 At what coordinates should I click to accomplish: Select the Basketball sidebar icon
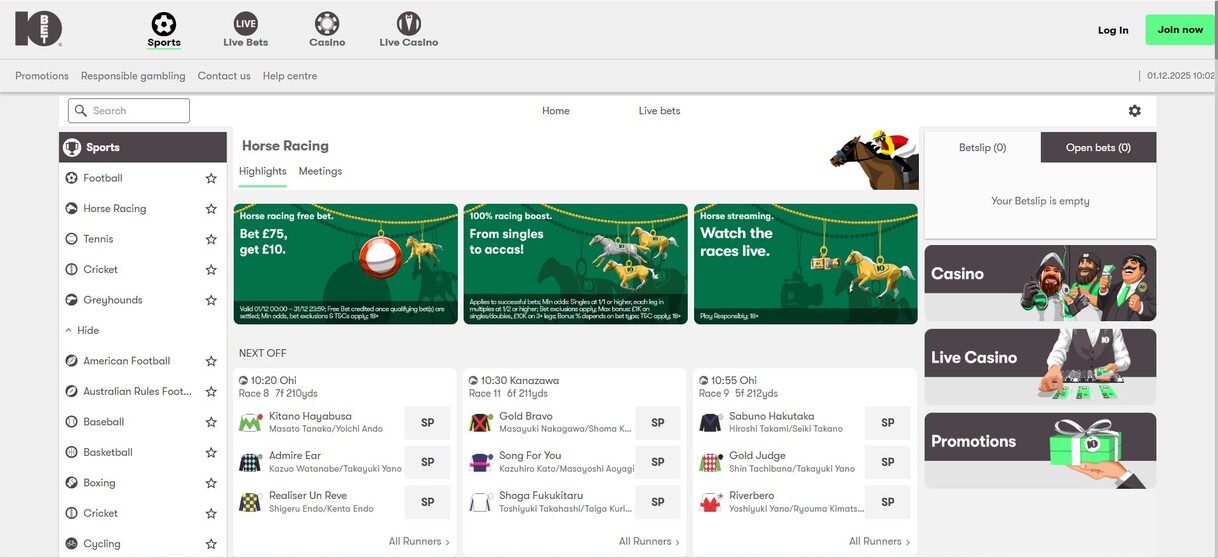pyautogui.click(x=72, y=452)
